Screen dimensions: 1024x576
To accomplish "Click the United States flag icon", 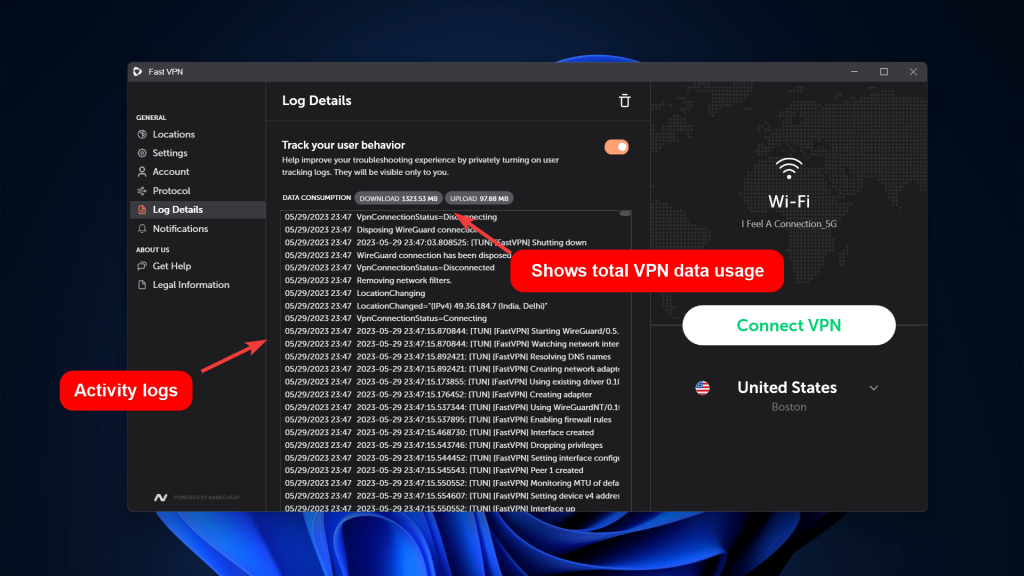I will 702,388.
